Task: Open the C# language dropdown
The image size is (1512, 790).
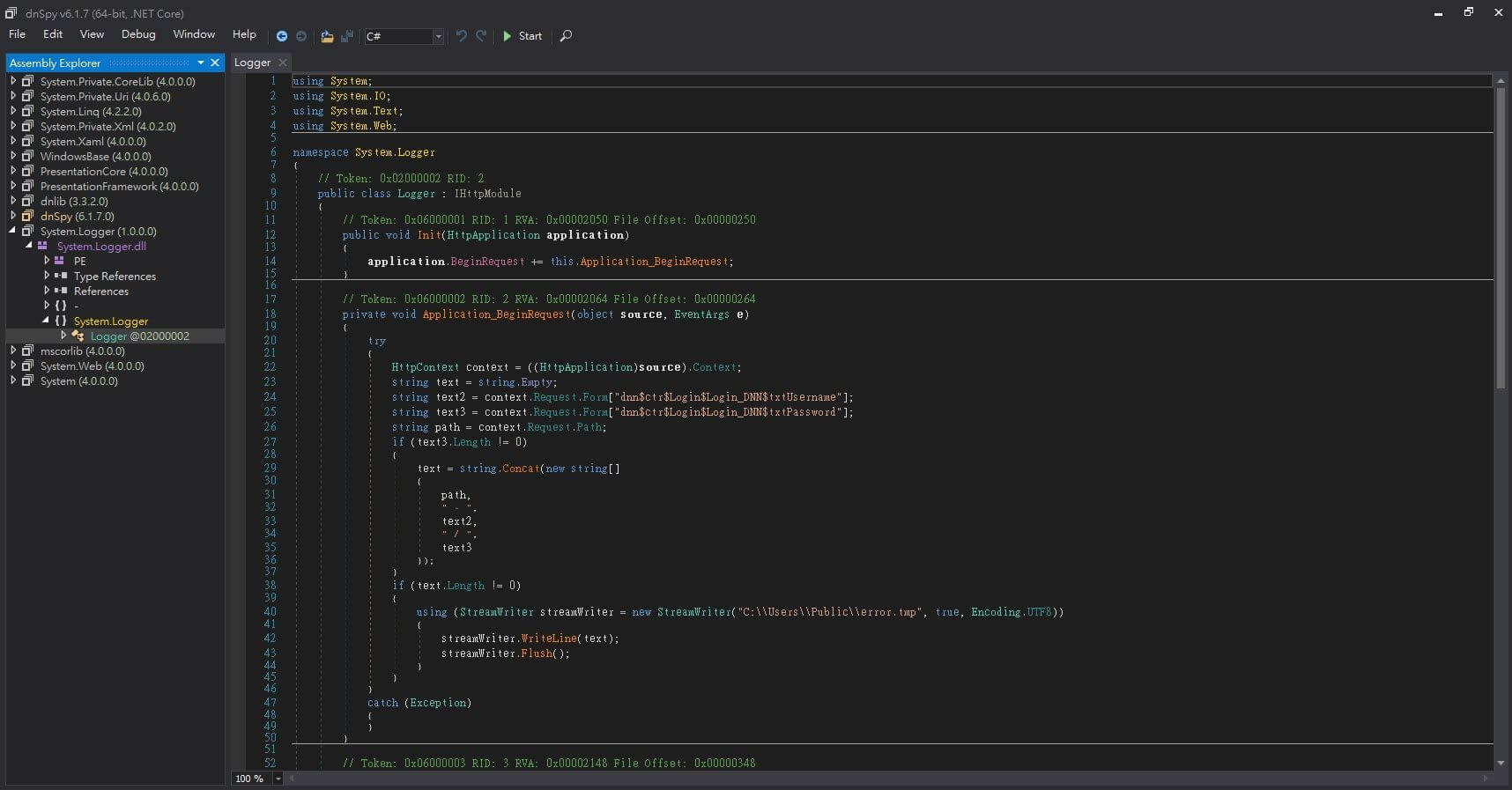Action: coord(438,36)
